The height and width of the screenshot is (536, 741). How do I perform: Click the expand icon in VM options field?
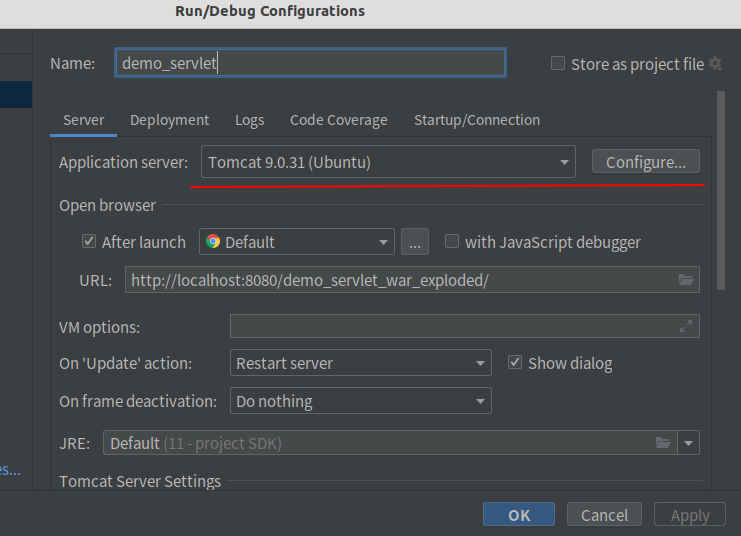tap(686, 326)
